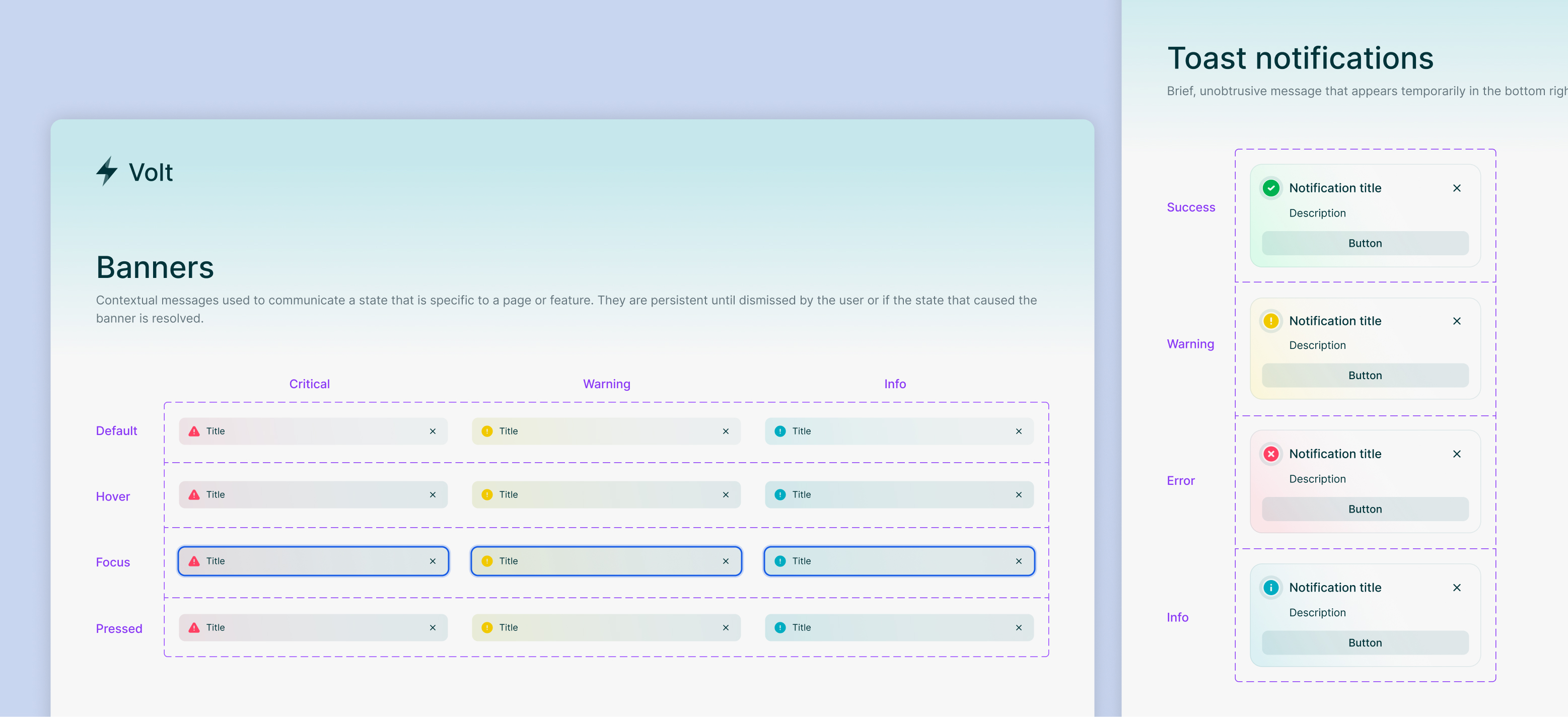Dismiss the Pressed Info banner
This screenshot has width=1568, height=717.
tap(1019, 627)
